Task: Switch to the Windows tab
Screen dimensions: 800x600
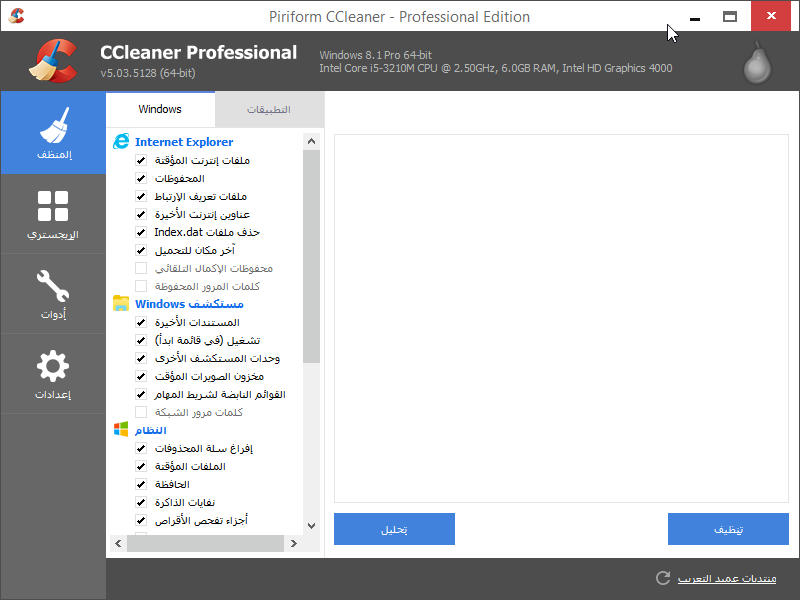Action: (159, 110)
